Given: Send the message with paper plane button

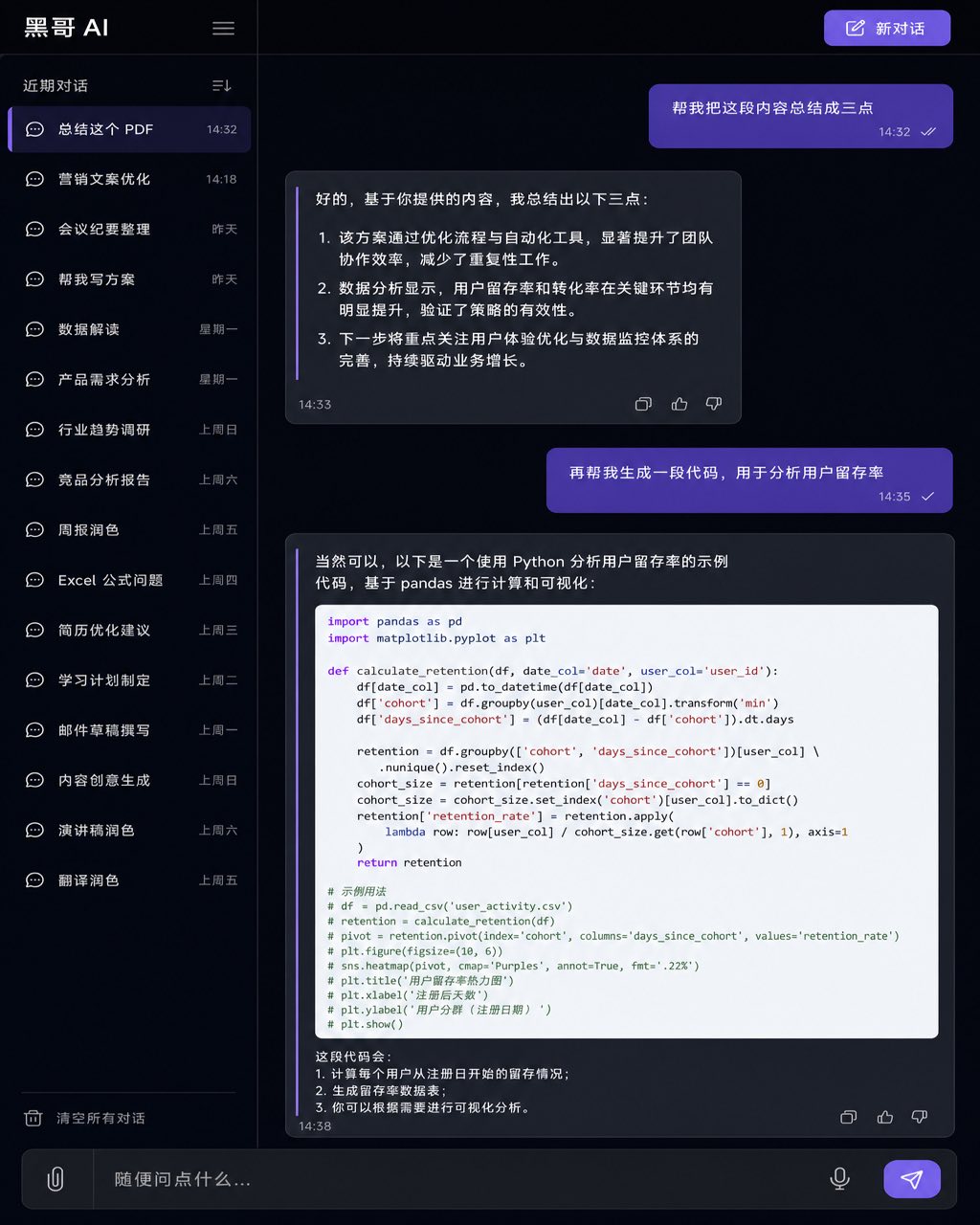Looking at the screenshot, I should pos(912,1179).
